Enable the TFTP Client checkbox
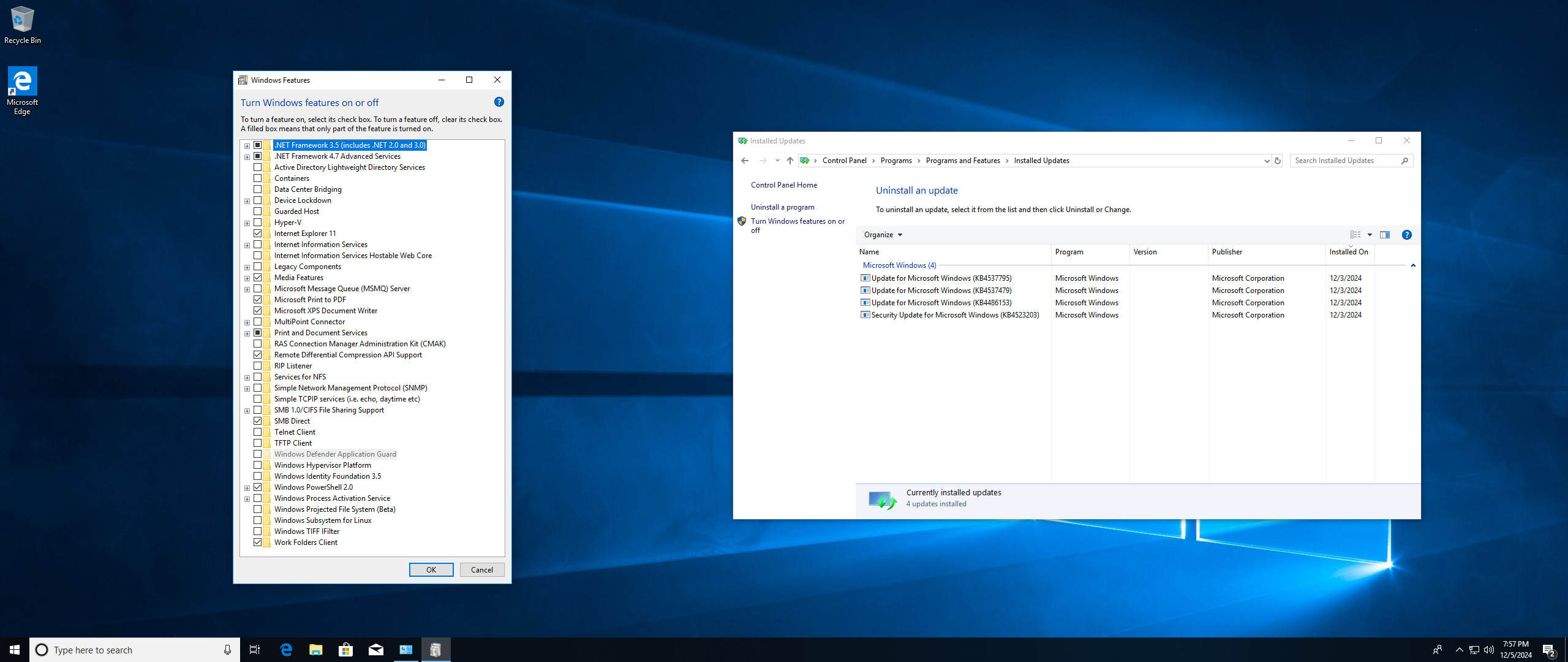Viewport: 1568px width, 662px height. pyautogui.click(x=258, y=443)
